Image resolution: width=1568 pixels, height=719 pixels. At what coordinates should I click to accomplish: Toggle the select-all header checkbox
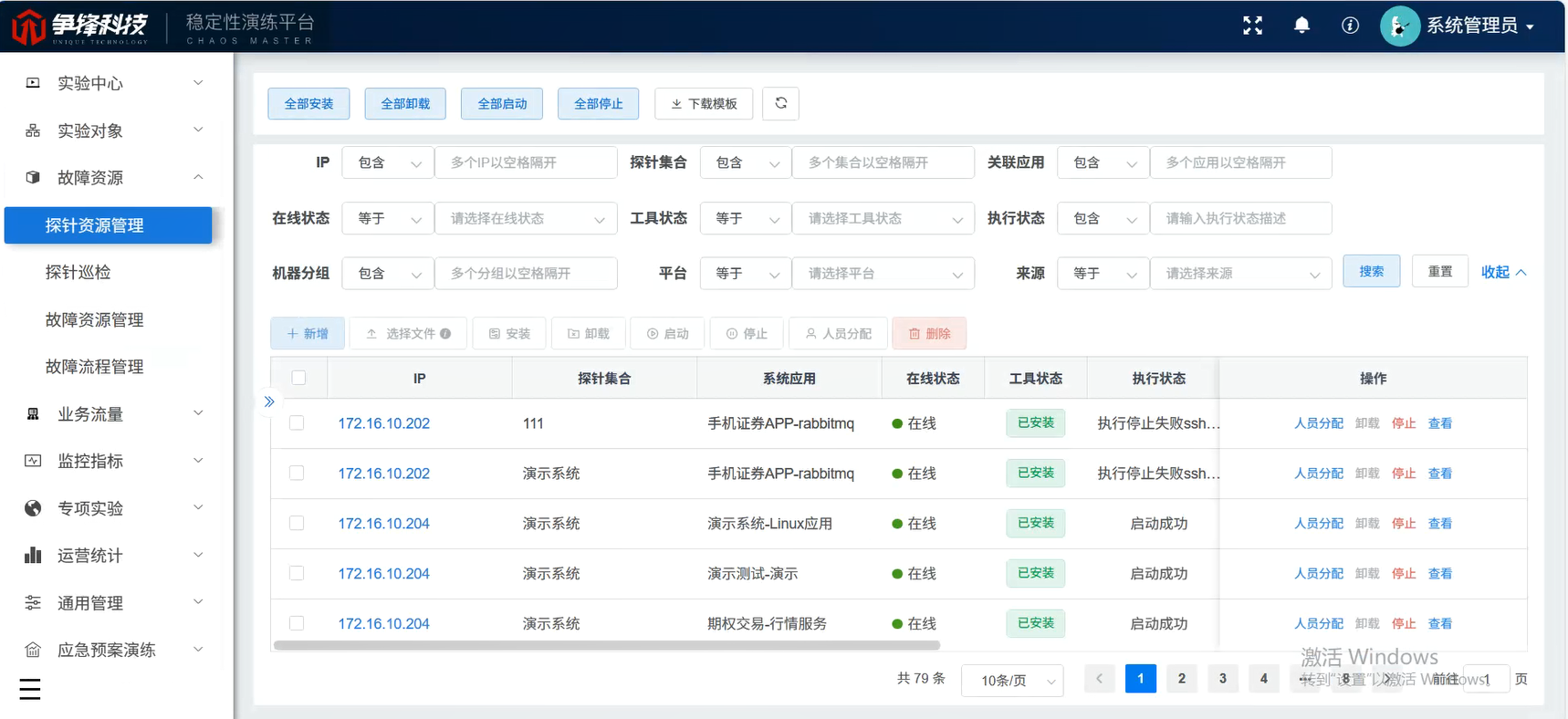click(x=298, y=378)
